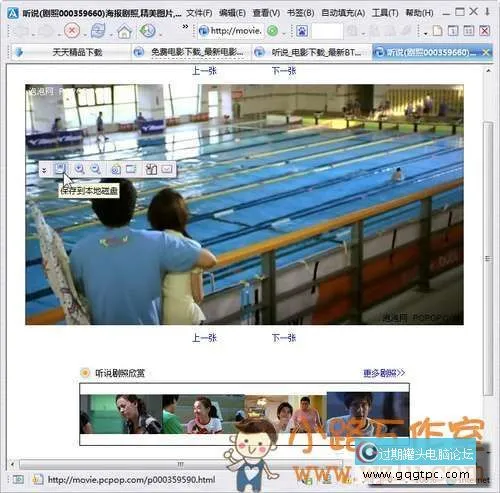
Task: Open second thumbnail with smiling girl
Action: pyautogui.click(x=203, y=414)
